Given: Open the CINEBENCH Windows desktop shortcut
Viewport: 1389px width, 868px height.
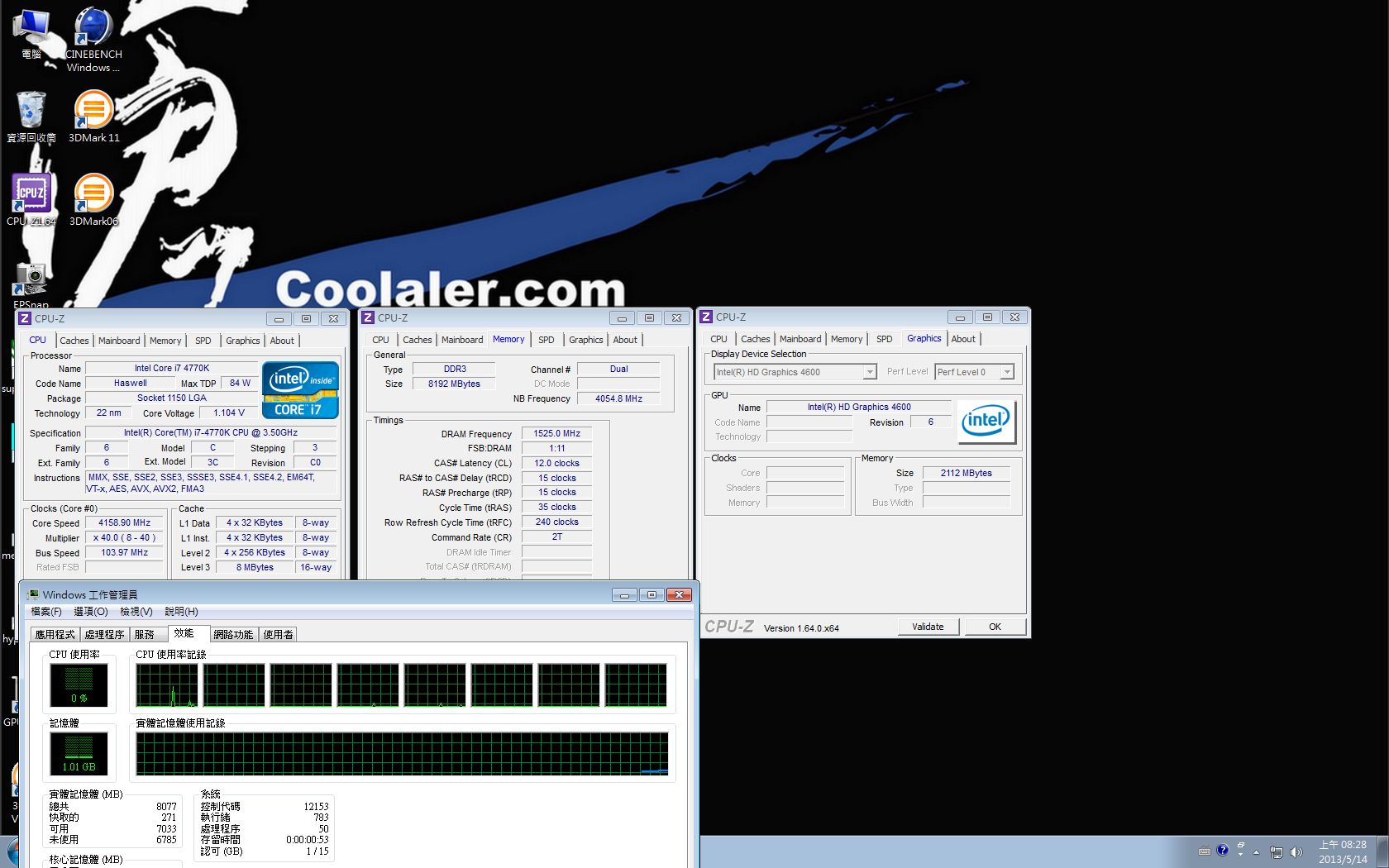Looking at the screenshot, I should pos(93,30).
